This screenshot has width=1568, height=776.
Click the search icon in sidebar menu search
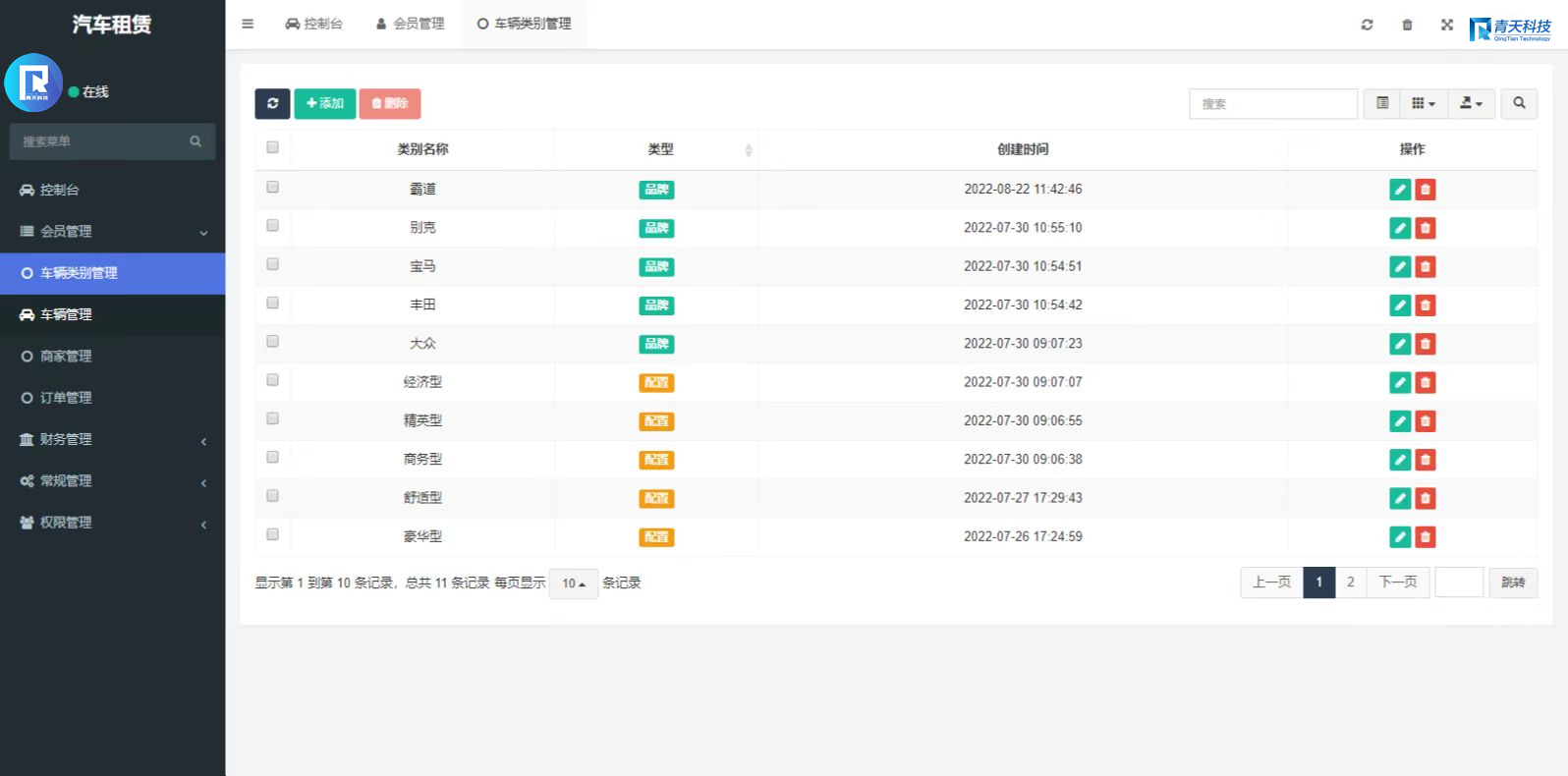(196, 141)
